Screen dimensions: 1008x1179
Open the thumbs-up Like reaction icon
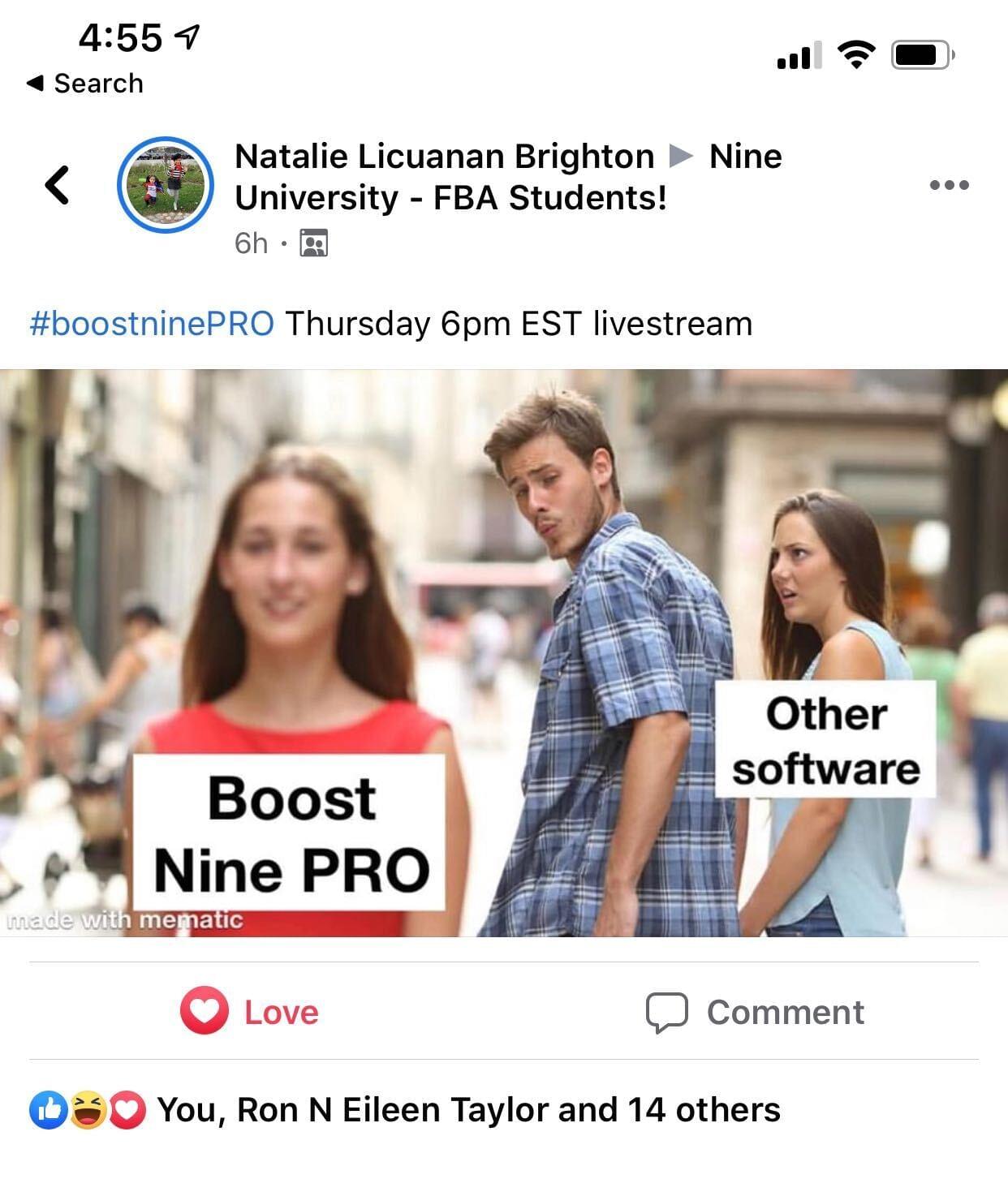tap(49, 1110)
